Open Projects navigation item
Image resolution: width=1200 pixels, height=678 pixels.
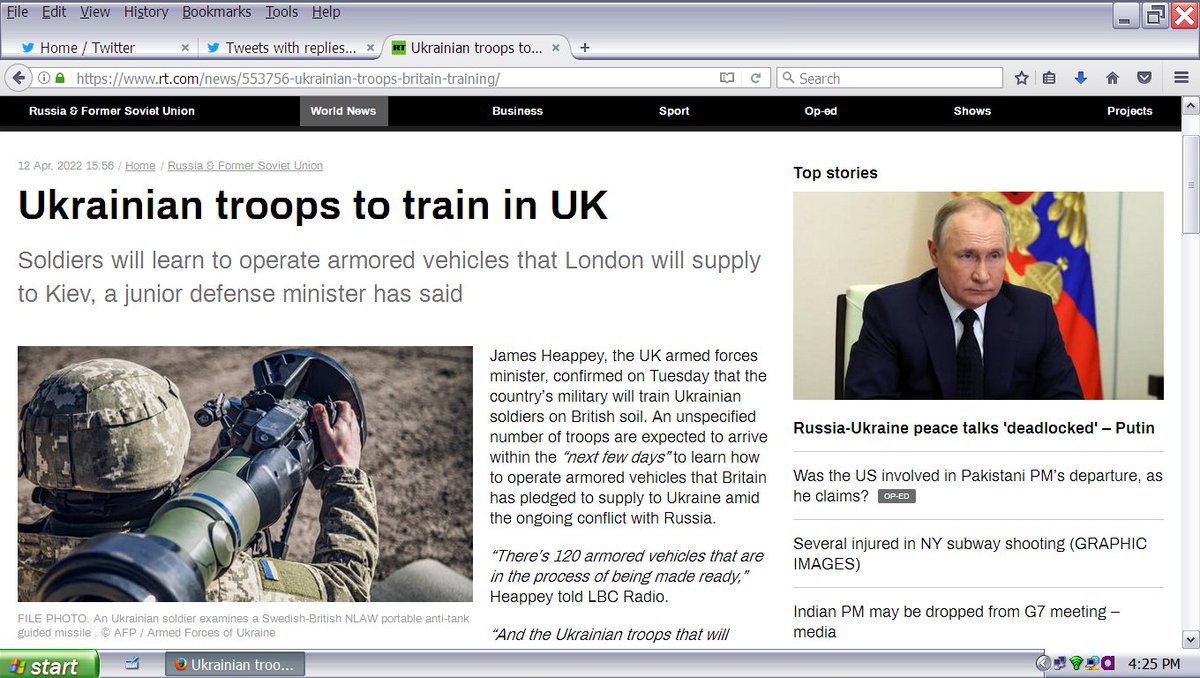pos(1129,111)
